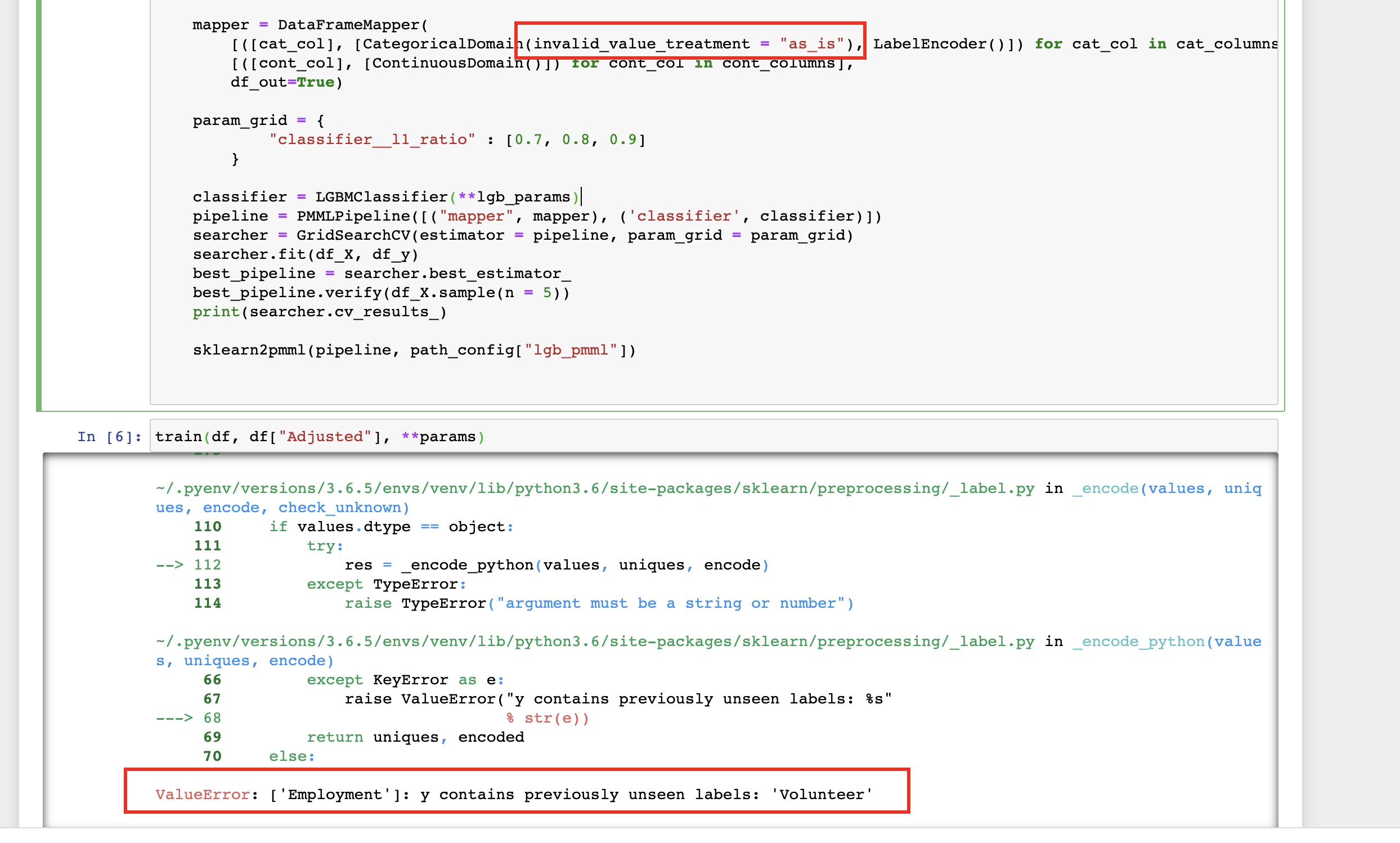Click the print(searcher.cv_results_) statement

pos(319,312)
